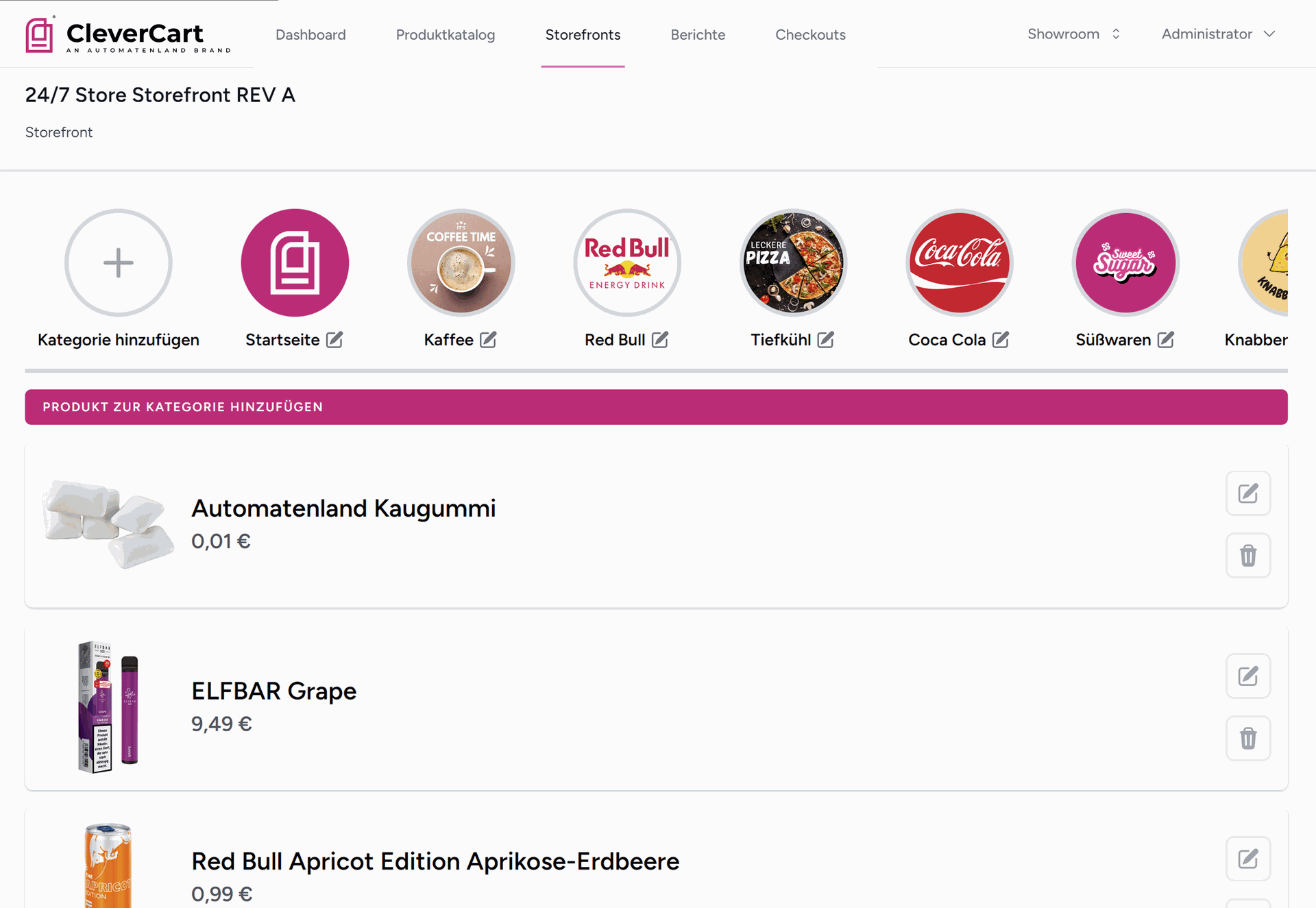
Task: Click edit icon next to Red Bull
Action: (x=660, y=340)
